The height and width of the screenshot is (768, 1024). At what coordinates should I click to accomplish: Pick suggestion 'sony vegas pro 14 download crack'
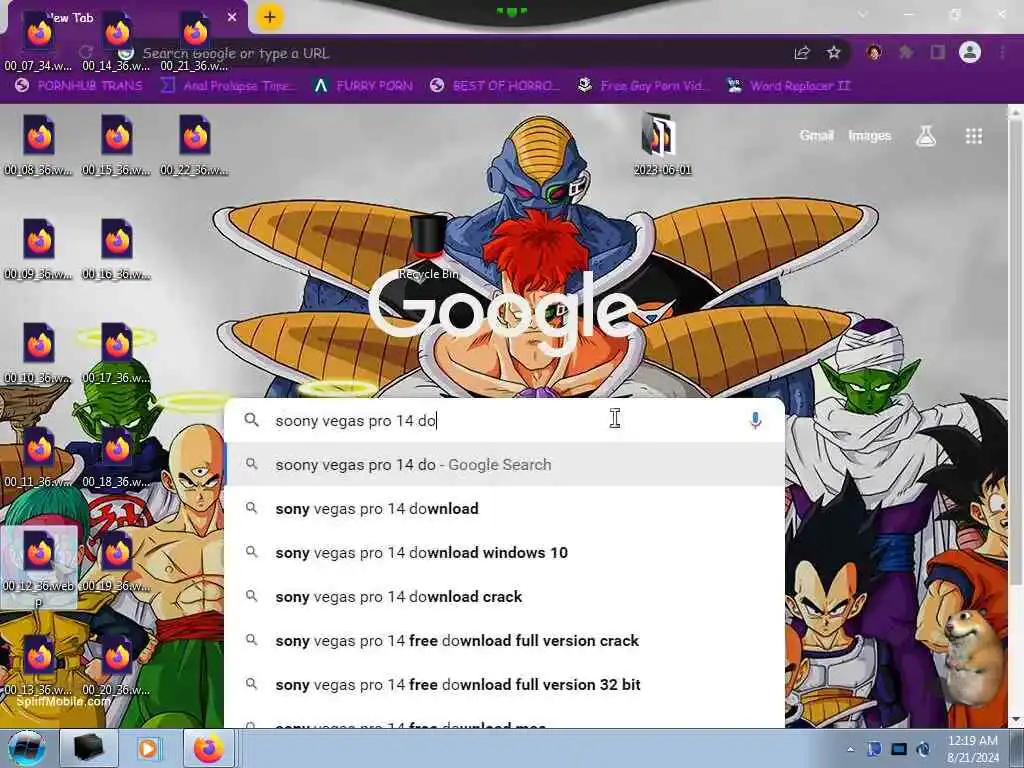[505, 596]
